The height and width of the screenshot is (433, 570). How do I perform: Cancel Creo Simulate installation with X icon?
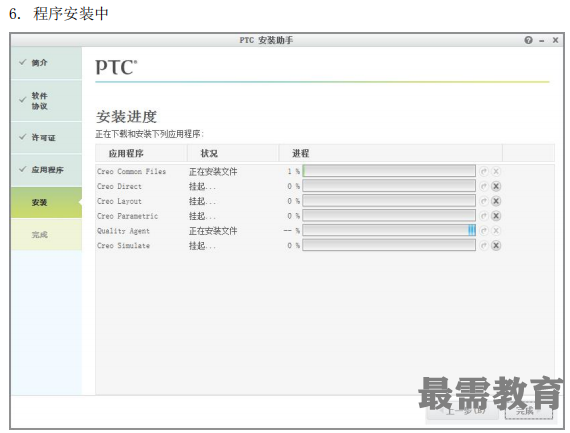tap(496, 245)
